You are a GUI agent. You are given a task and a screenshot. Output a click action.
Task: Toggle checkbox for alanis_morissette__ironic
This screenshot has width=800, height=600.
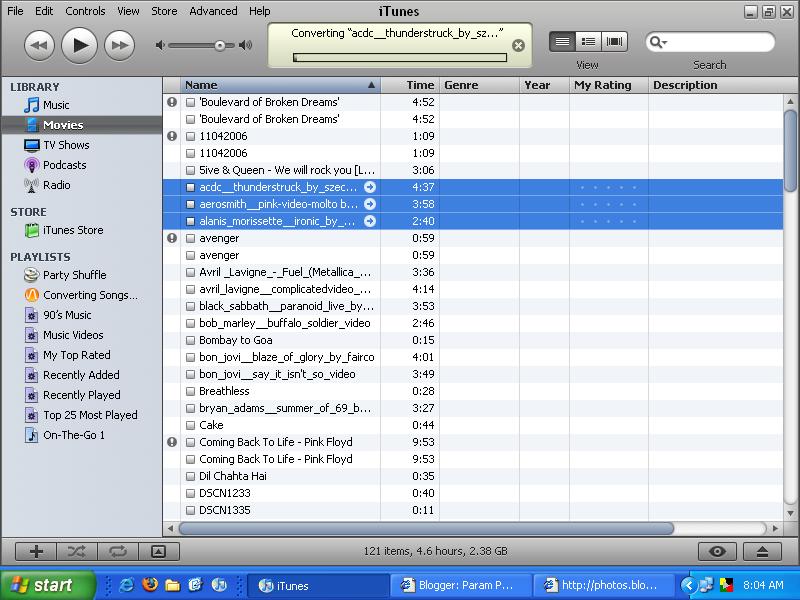(190, 221)
